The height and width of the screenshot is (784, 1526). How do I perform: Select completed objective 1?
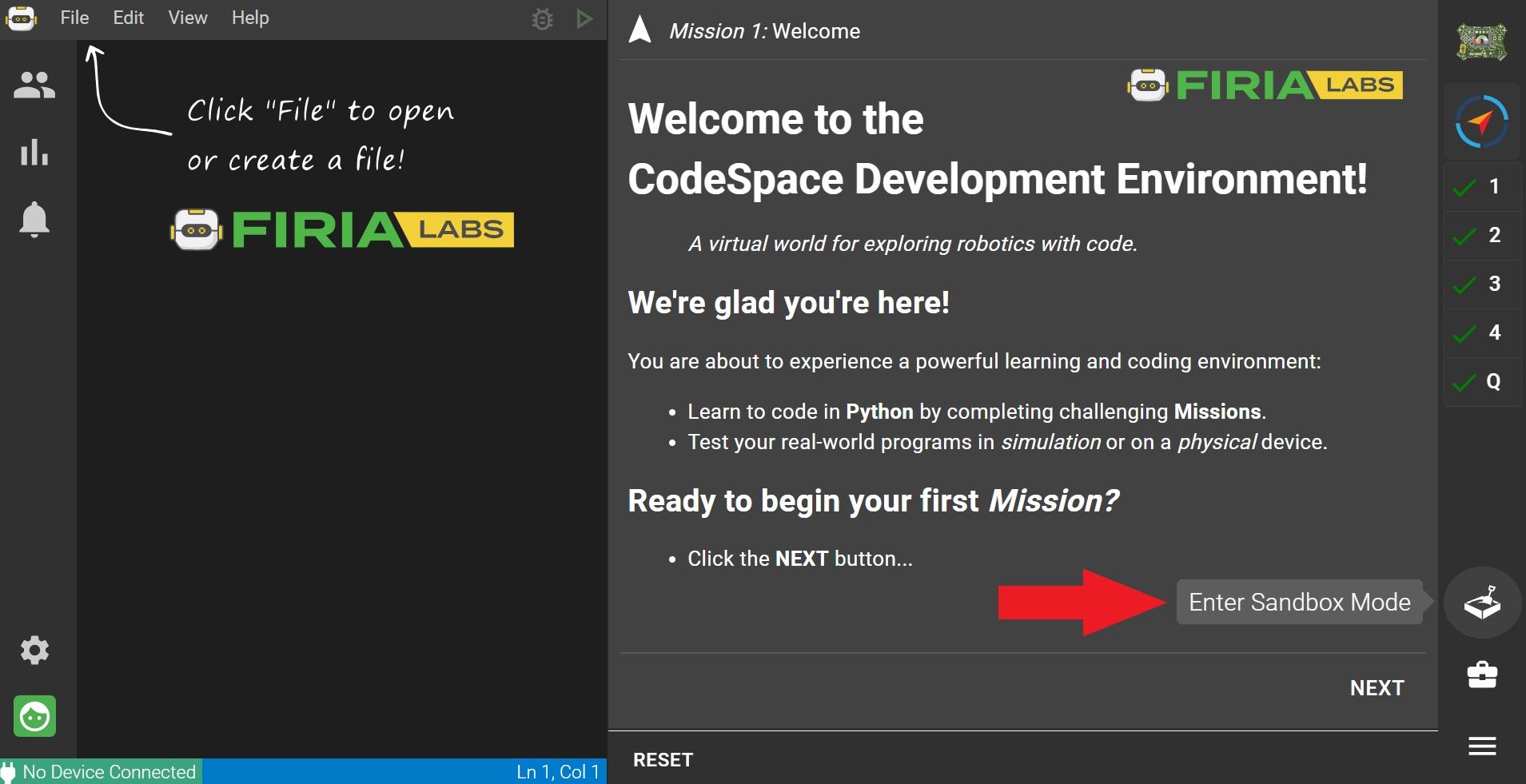[1481, 187]
